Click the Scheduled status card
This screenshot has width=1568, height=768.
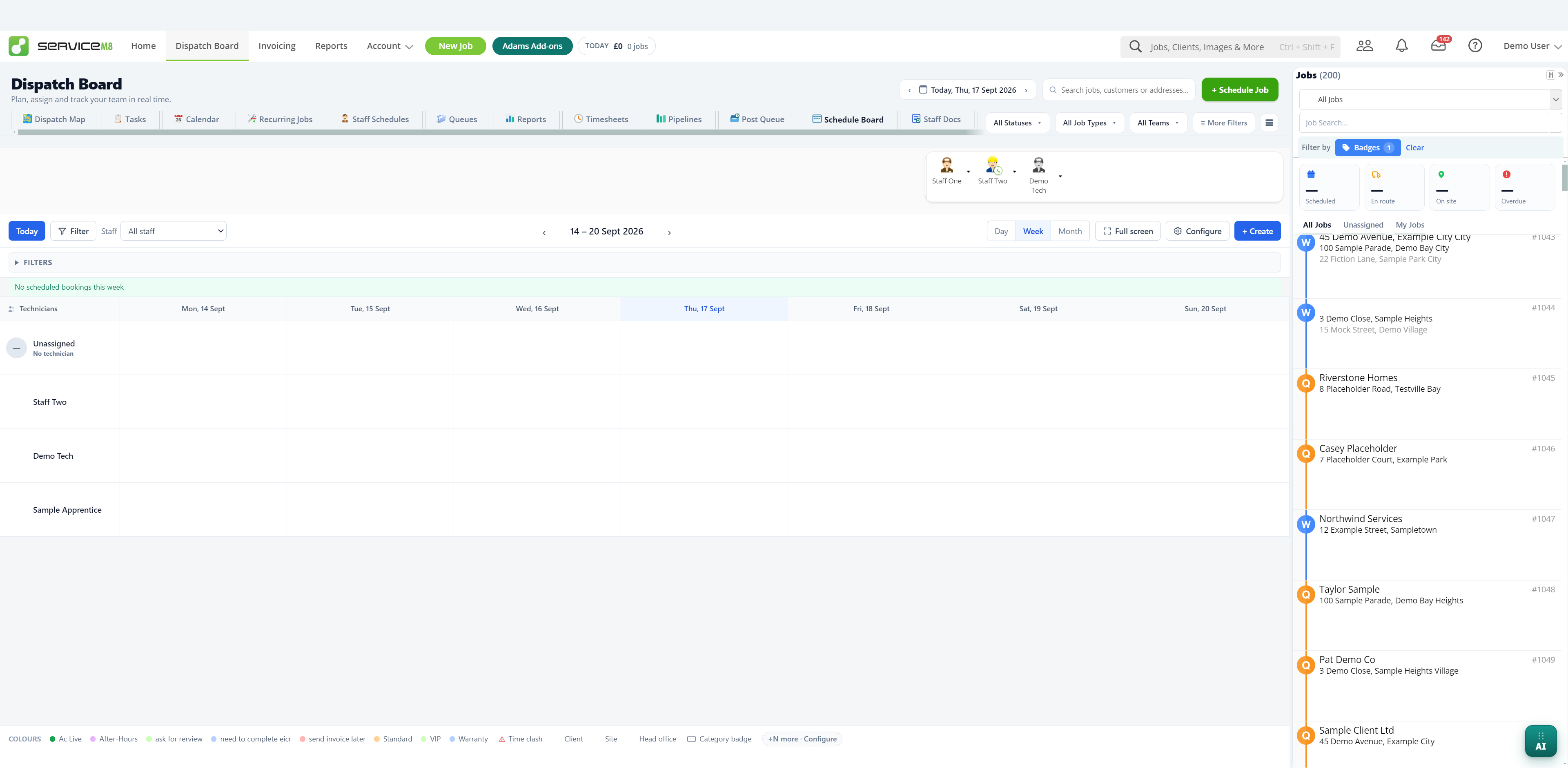[x=1329, y=187]
